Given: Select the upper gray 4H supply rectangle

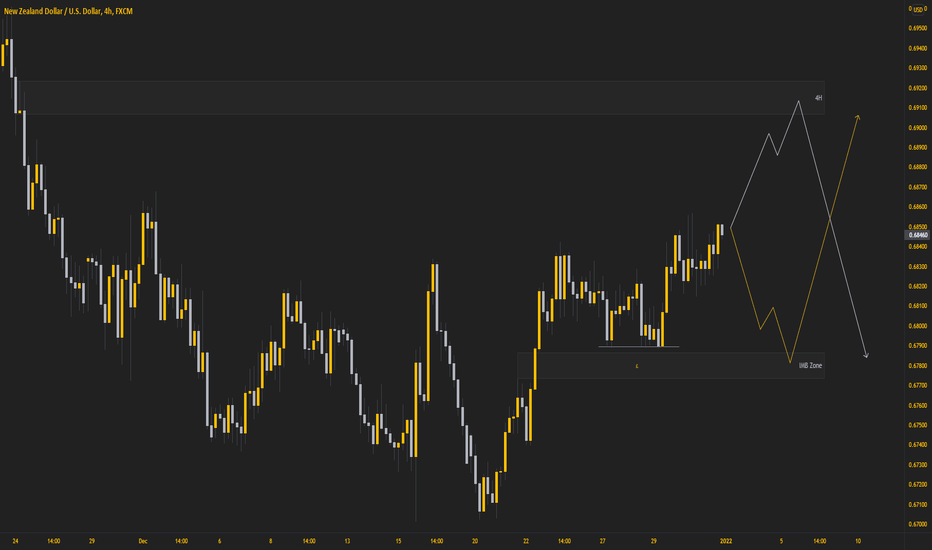Looking at the screenshot, I should [x=422, y=98].
